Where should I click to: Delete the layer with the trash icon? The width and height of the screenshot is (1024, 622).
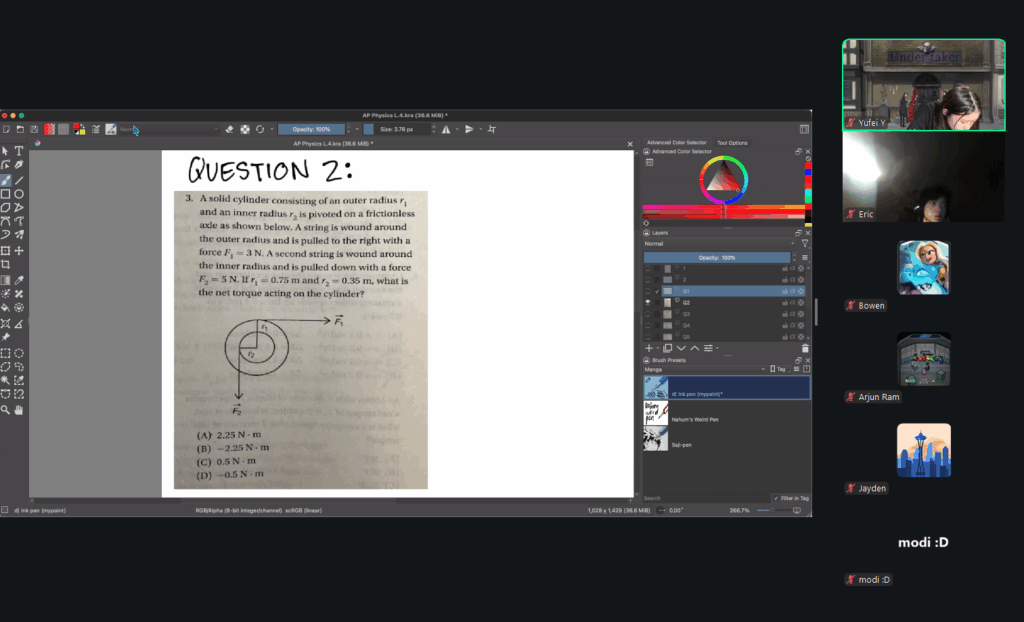pos(805,348)
